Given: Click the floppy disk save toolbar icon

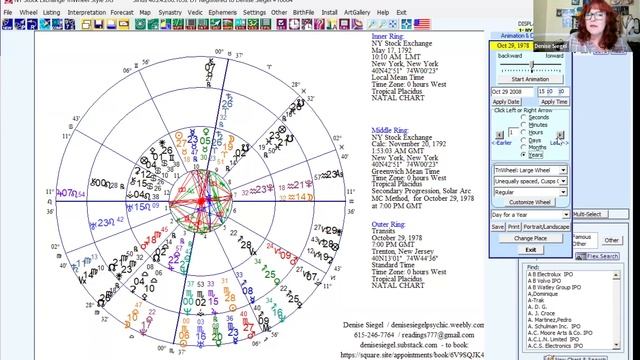Looking at the screenshot, I should click(x=98, y=24).
